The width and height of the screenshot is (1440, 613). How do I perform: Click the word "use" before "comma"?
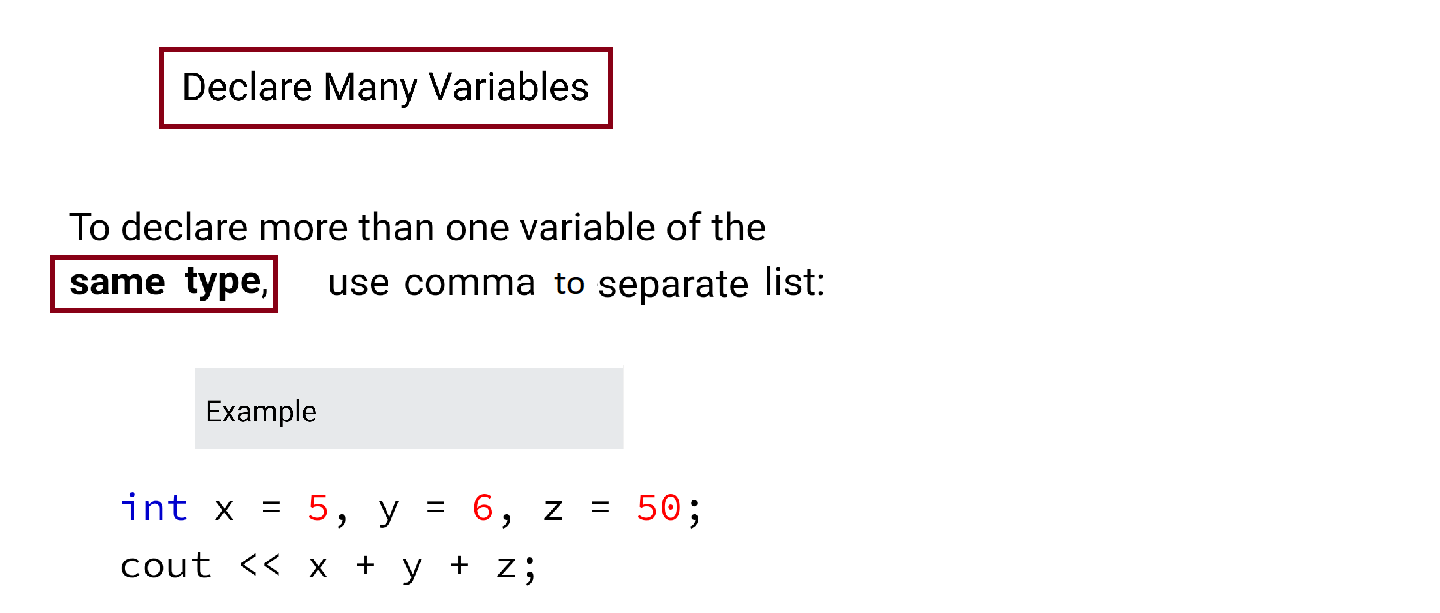[x=358, y=284]
